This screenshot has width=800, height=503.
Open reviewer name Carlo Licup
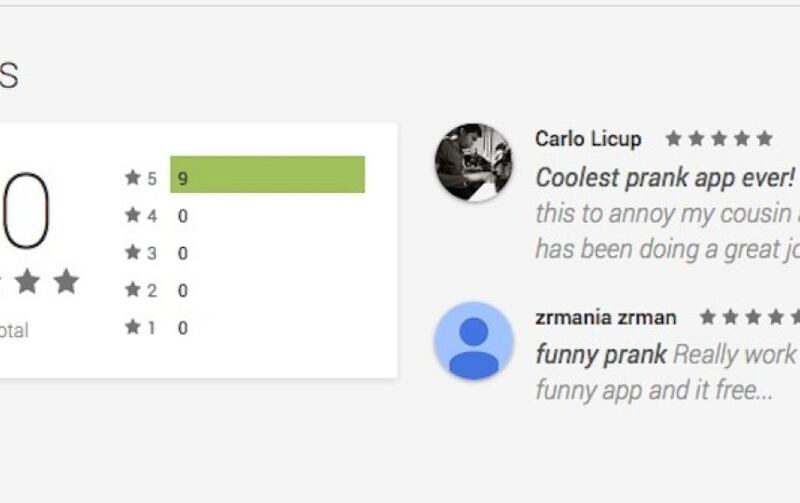(588, 139)
